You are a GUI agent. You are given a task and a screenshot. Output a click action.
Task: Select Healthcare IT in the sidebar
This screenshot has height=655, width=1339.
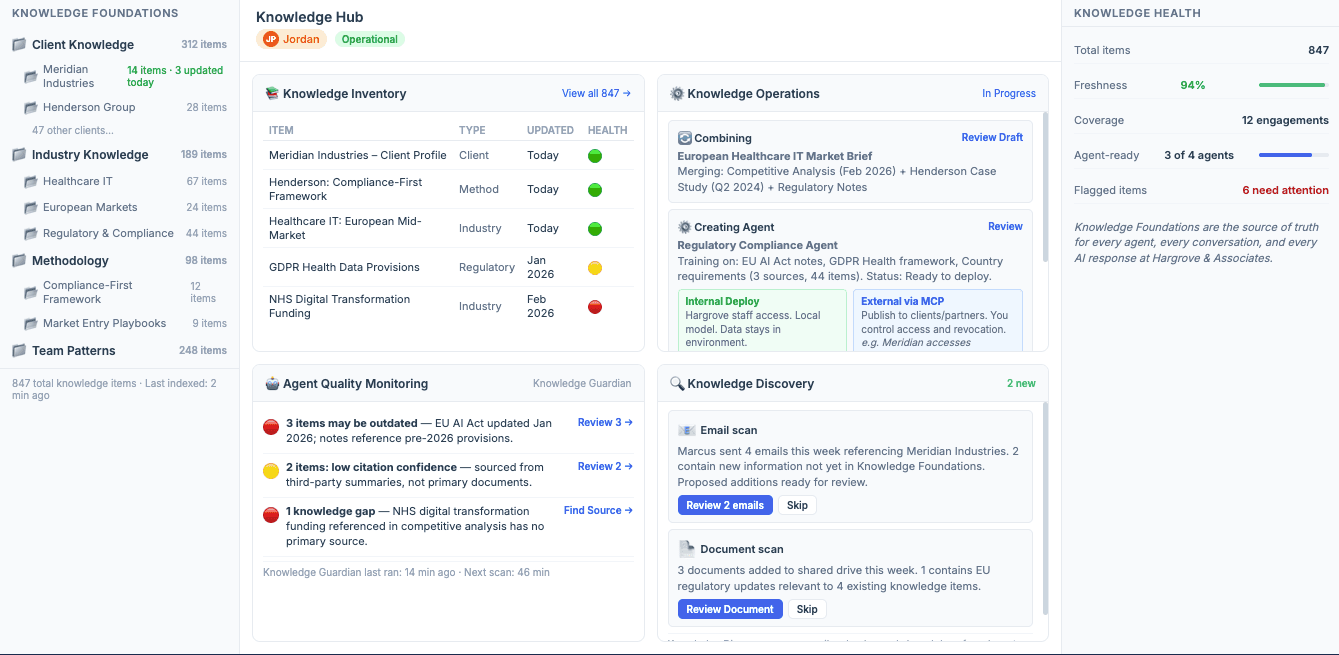tap(78, 181)
